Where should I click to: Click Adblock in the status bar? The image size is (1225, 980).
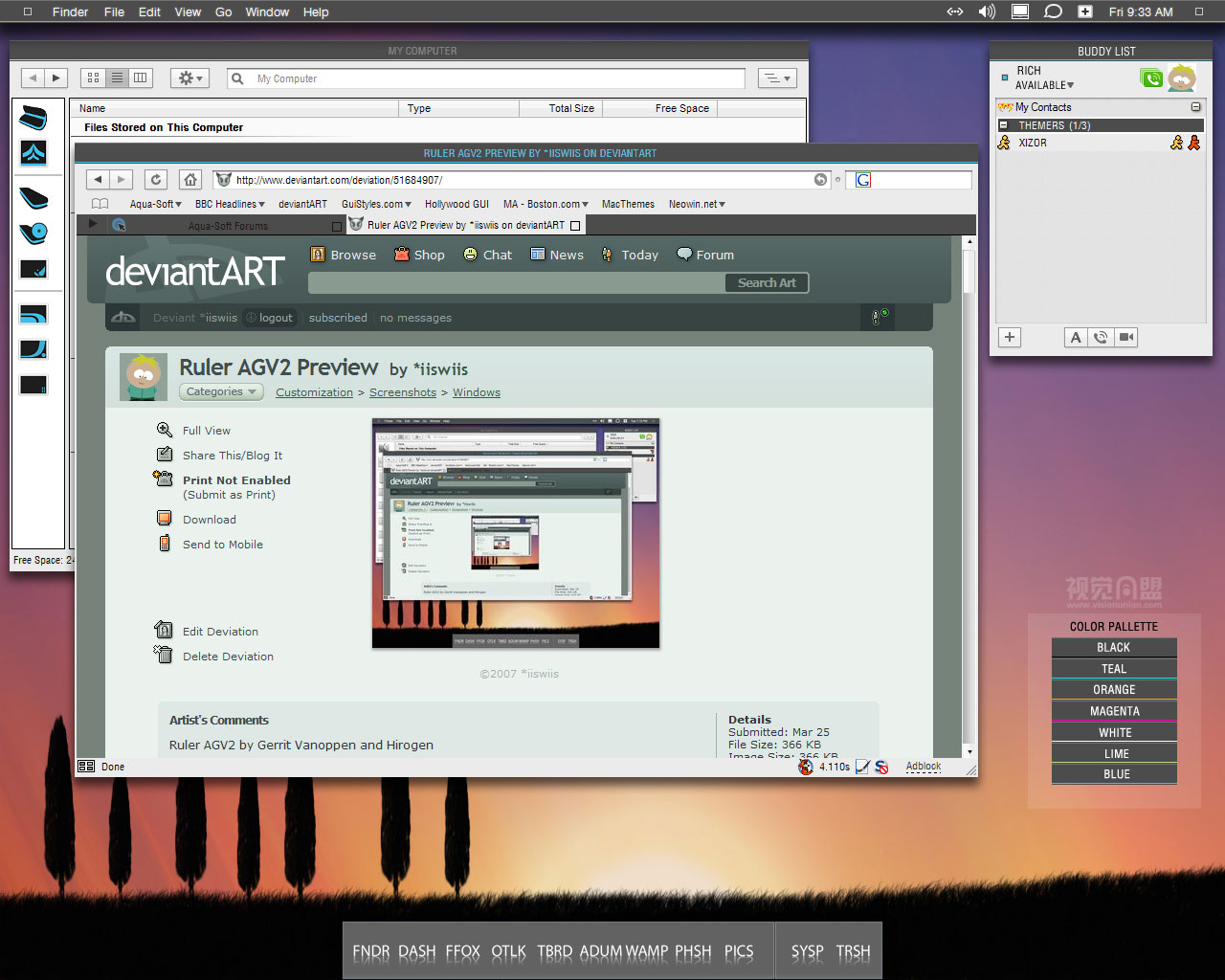click(924, 767)
